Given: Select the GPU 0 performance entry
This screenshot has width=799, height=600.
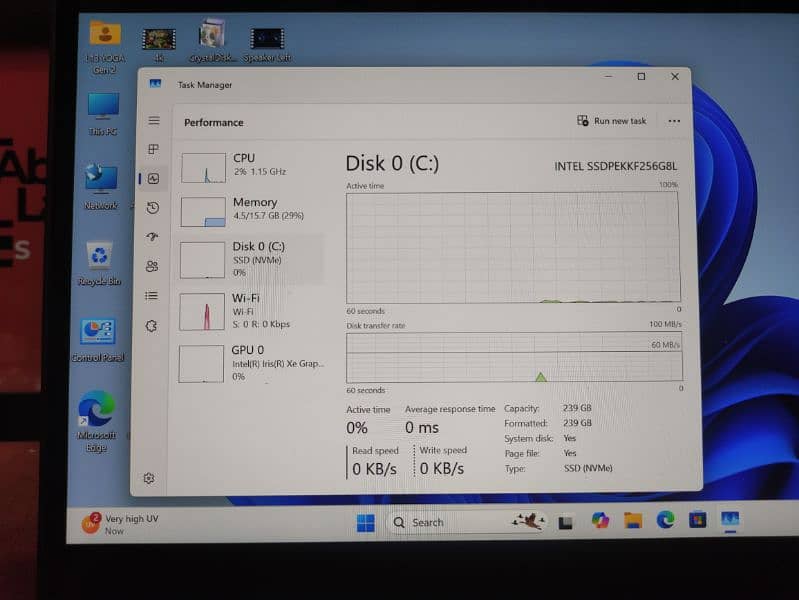Looking at the screenshot, I should (x=251, y=363).
